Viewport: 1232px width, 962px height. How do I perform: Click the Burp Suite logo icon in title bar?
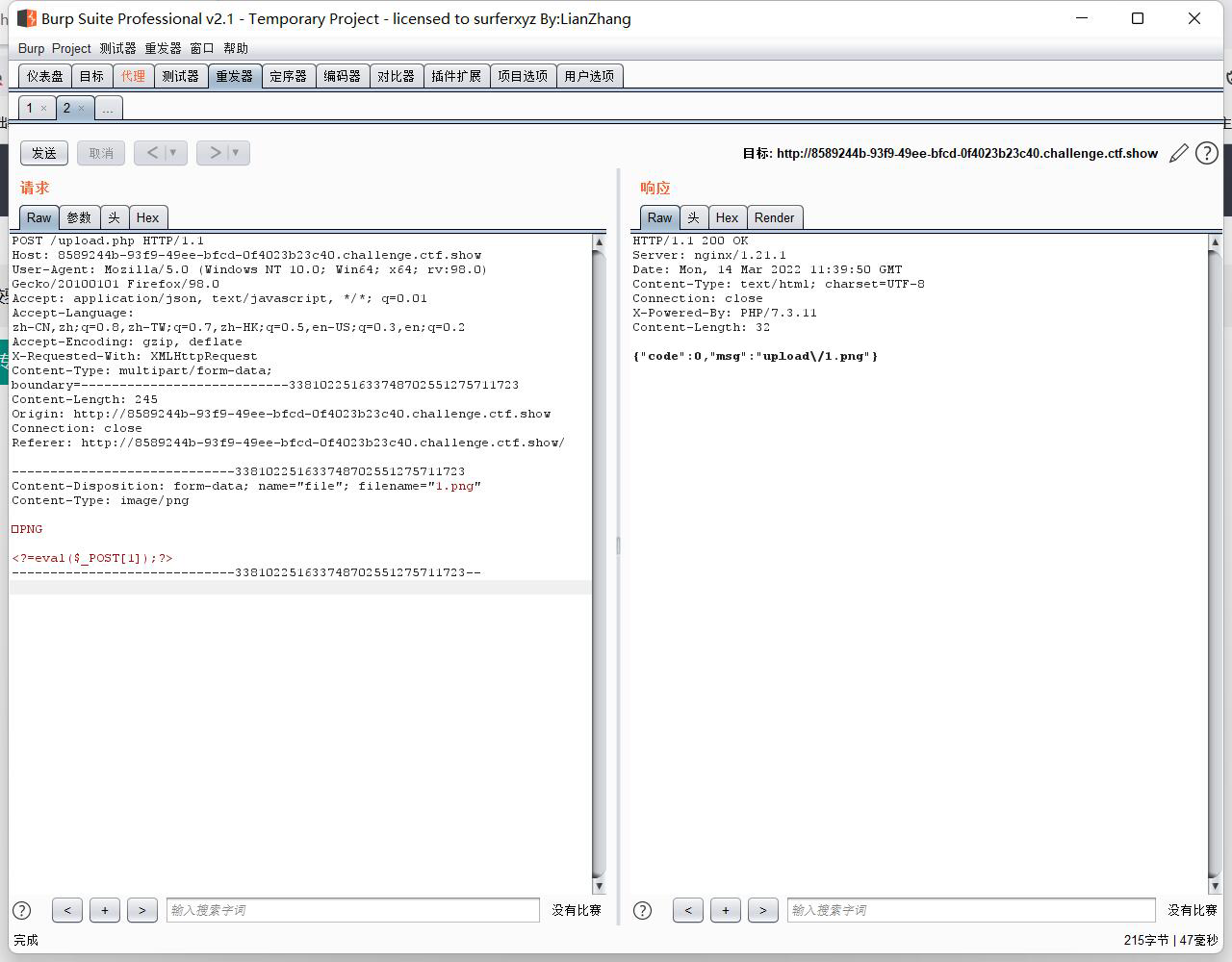[27, 18]
